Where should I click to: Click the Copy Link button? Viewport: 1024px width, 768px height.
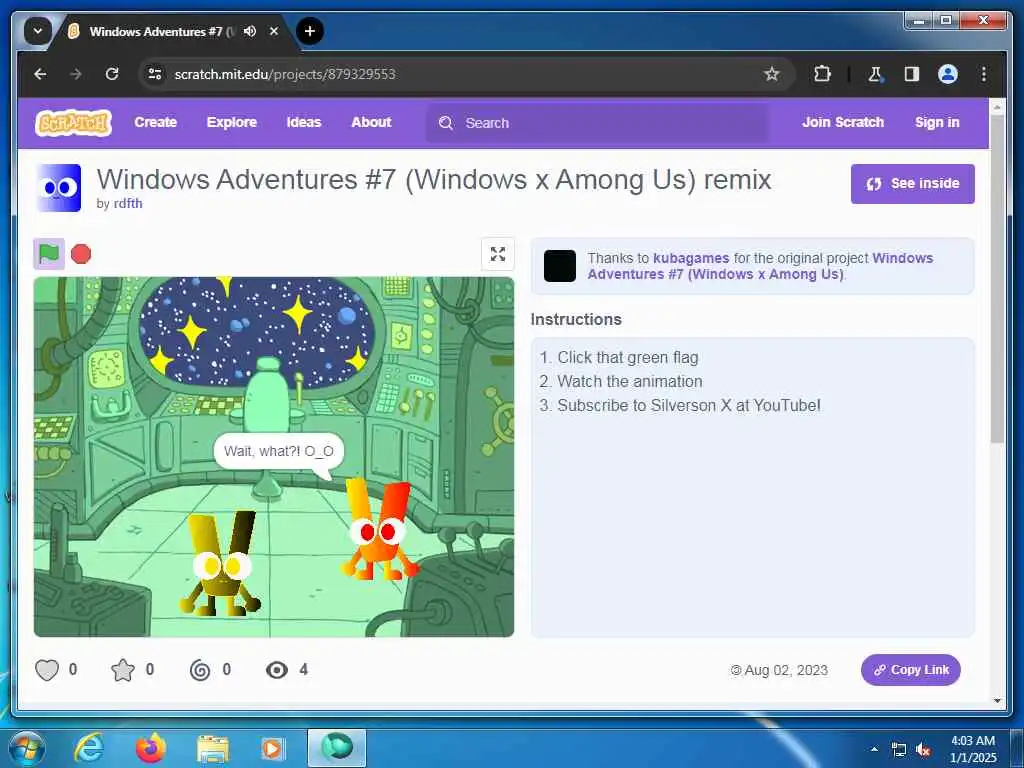[910, 670]
